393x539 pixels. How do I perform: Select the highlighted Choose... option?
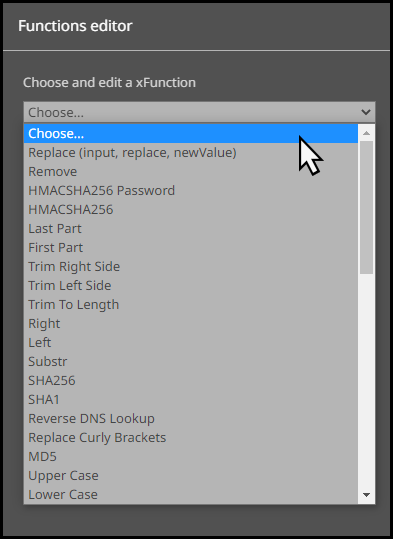coord(191,133)
